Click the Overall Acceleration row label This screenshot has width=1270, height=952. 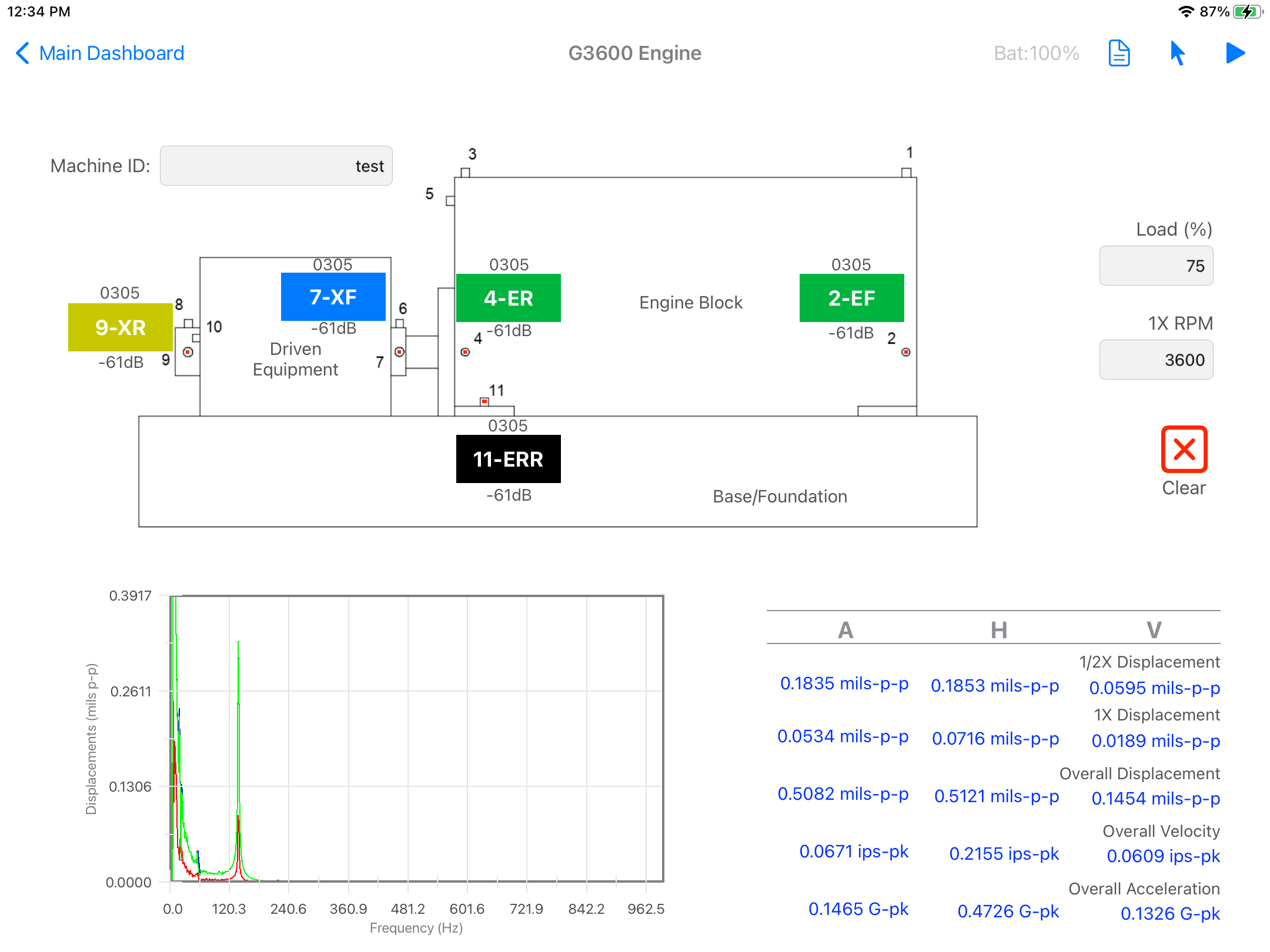pos(1144,889)
